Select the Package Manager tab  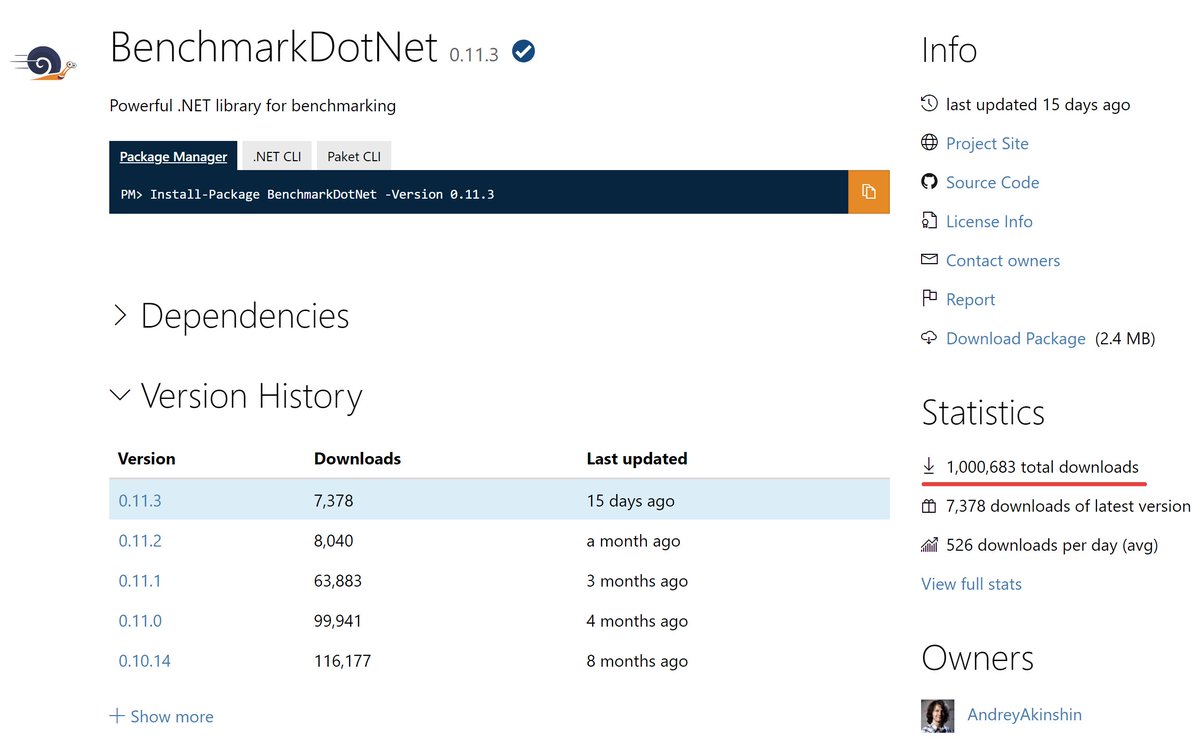coord(173,156)
